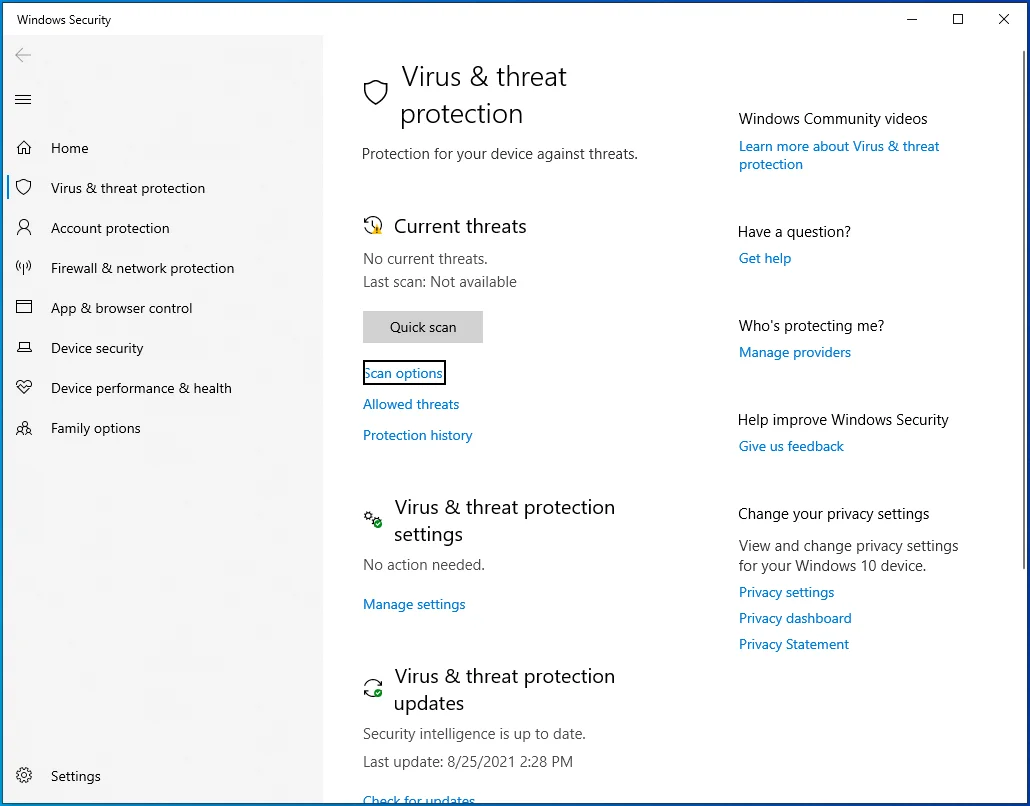Click the shield icon beside Virus & threat protection in the sidebar
The image size is (1030, 806).
24,187
